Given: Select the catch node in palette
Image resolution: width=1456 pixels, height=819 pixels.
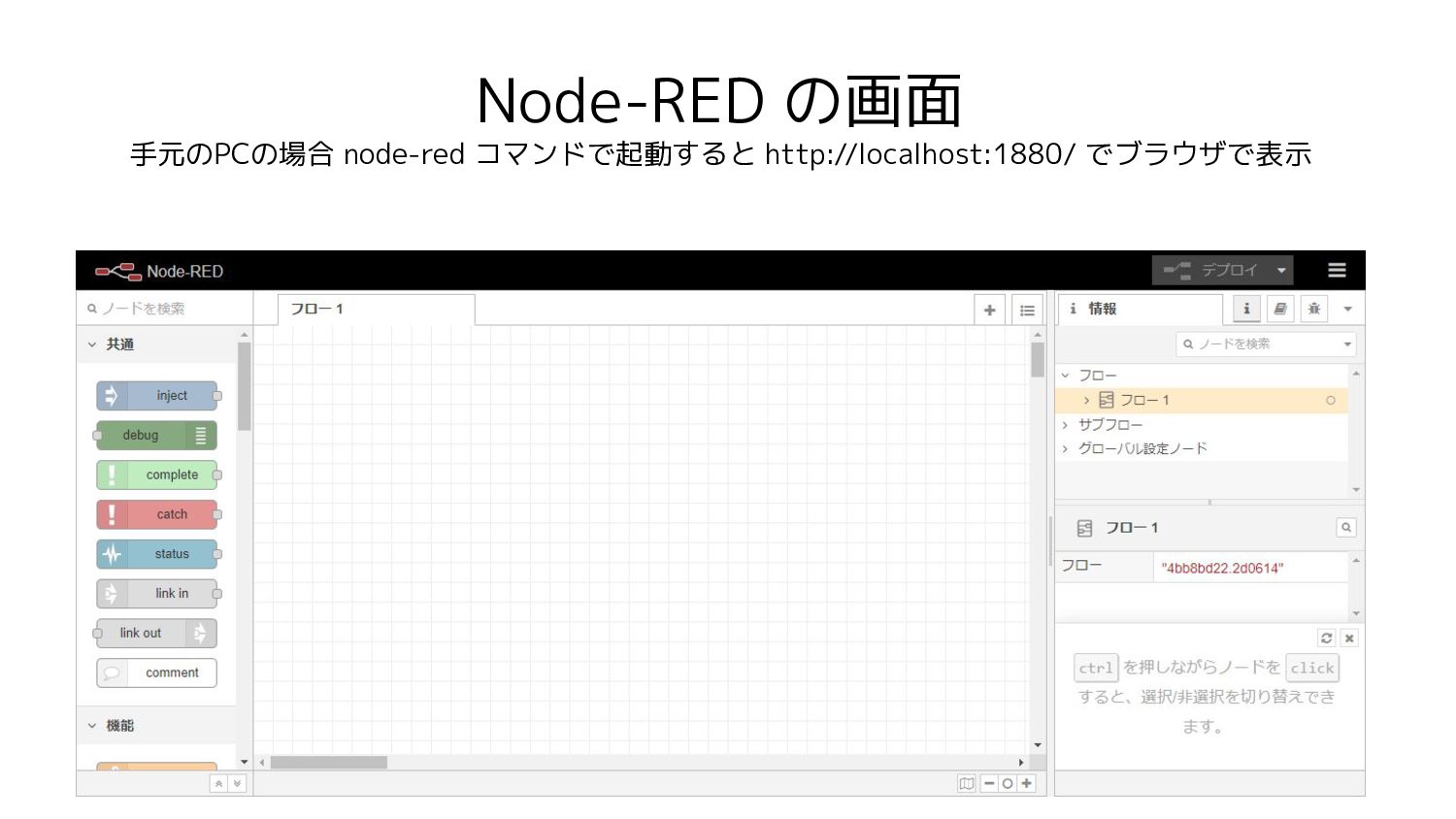Looking at the screenshot, I should [156, 514].
